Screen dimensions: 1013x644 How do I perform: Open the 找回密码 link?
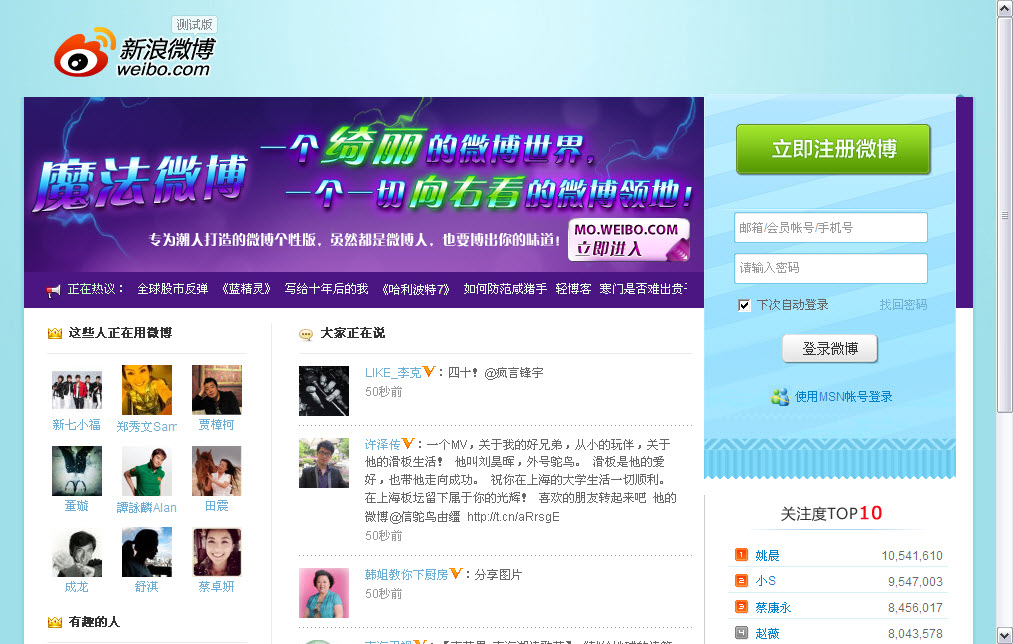(903, 305)
